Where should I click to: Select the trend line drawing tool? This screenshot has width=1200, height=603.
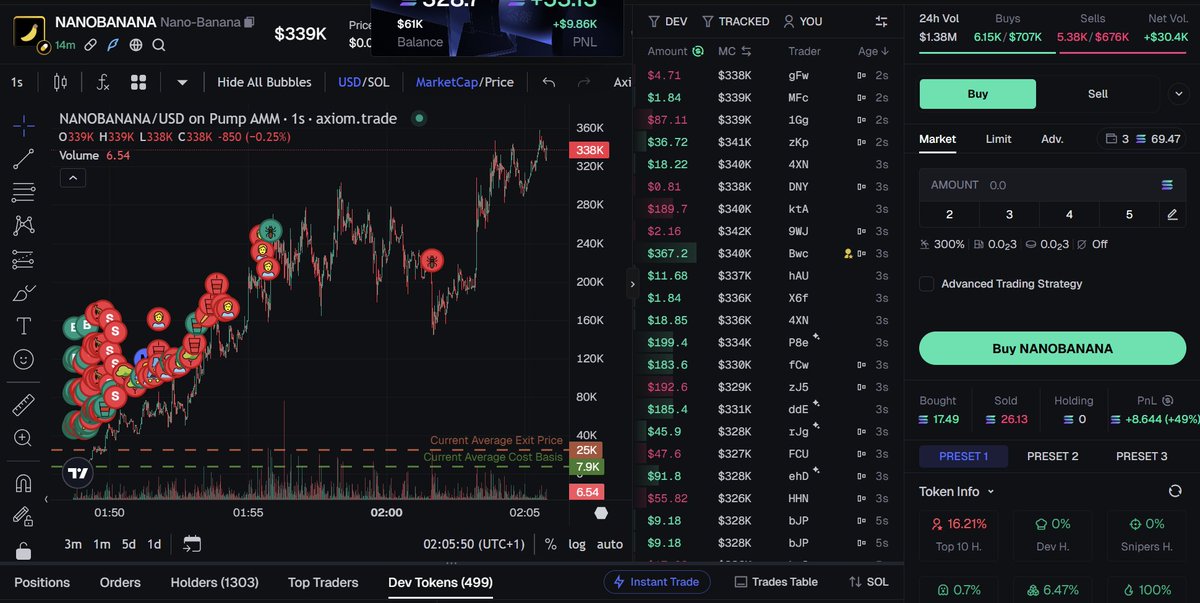click(24, 158)
